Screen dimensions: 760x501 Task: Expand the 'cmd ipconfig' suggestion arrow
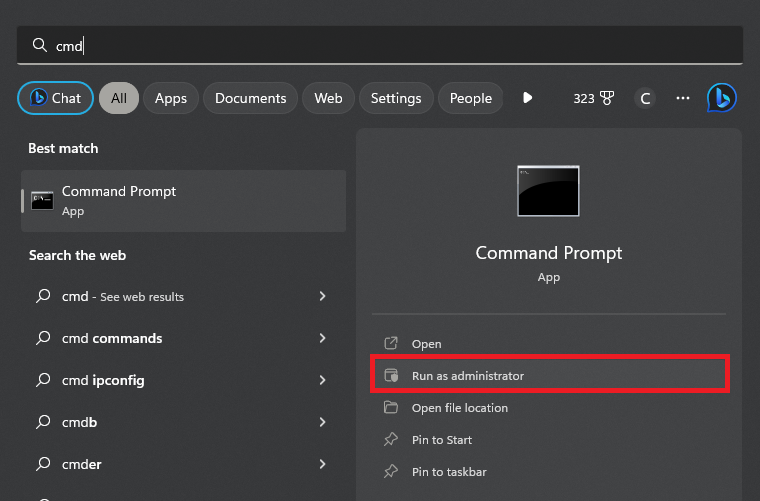click(x=322, y=380)
